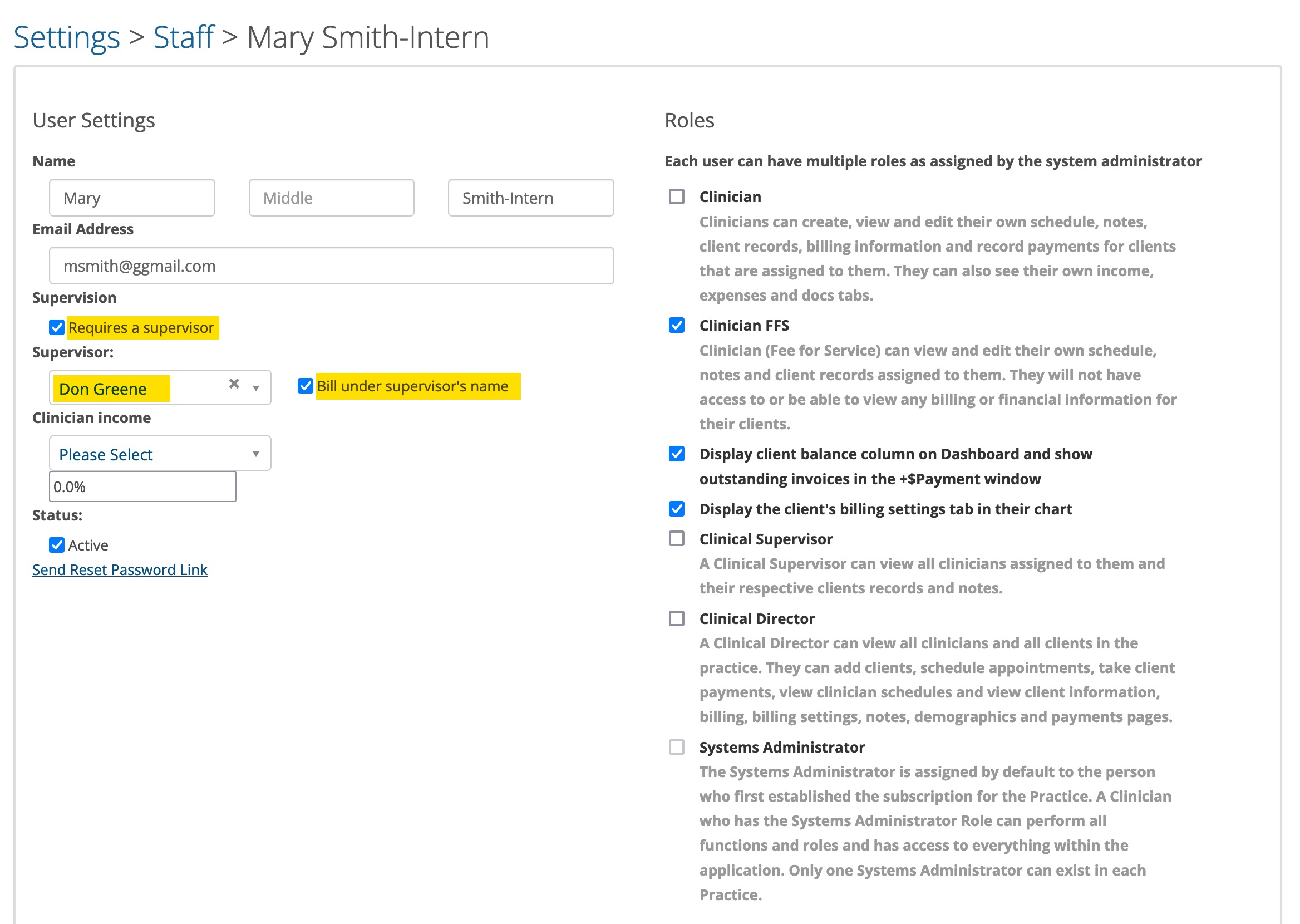This screenshot has height=924, width=1300.
Task: Toggle Display client balance column checkbox
Action: 676,454
